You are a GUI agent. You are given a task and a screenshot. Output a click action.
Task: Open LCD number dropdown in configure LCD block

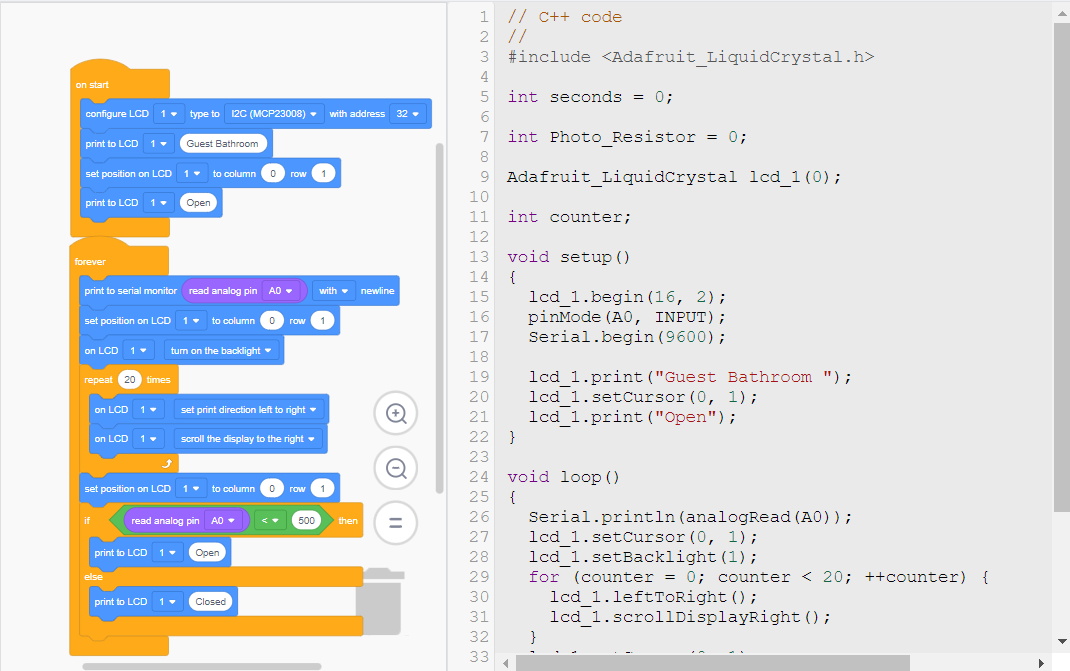click(x=169, y=114)
